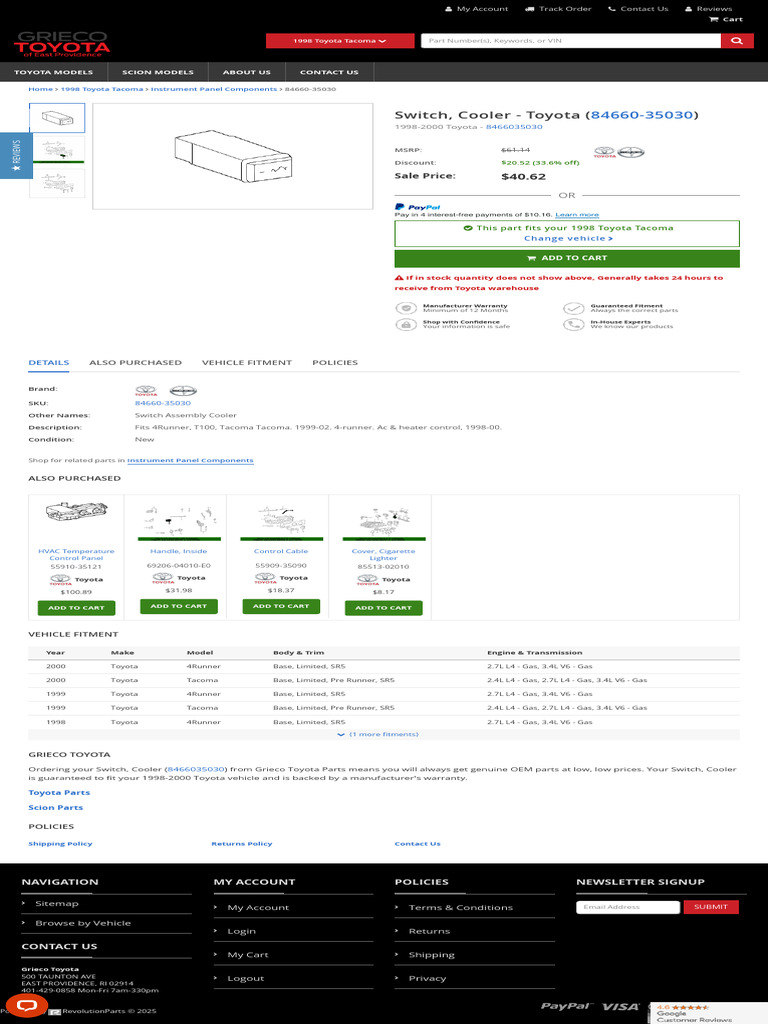Image resolution: width=768 pixels, height=1024 pixels.
Task: Open related Instrument Panel Components link
Action: [190, 460]
